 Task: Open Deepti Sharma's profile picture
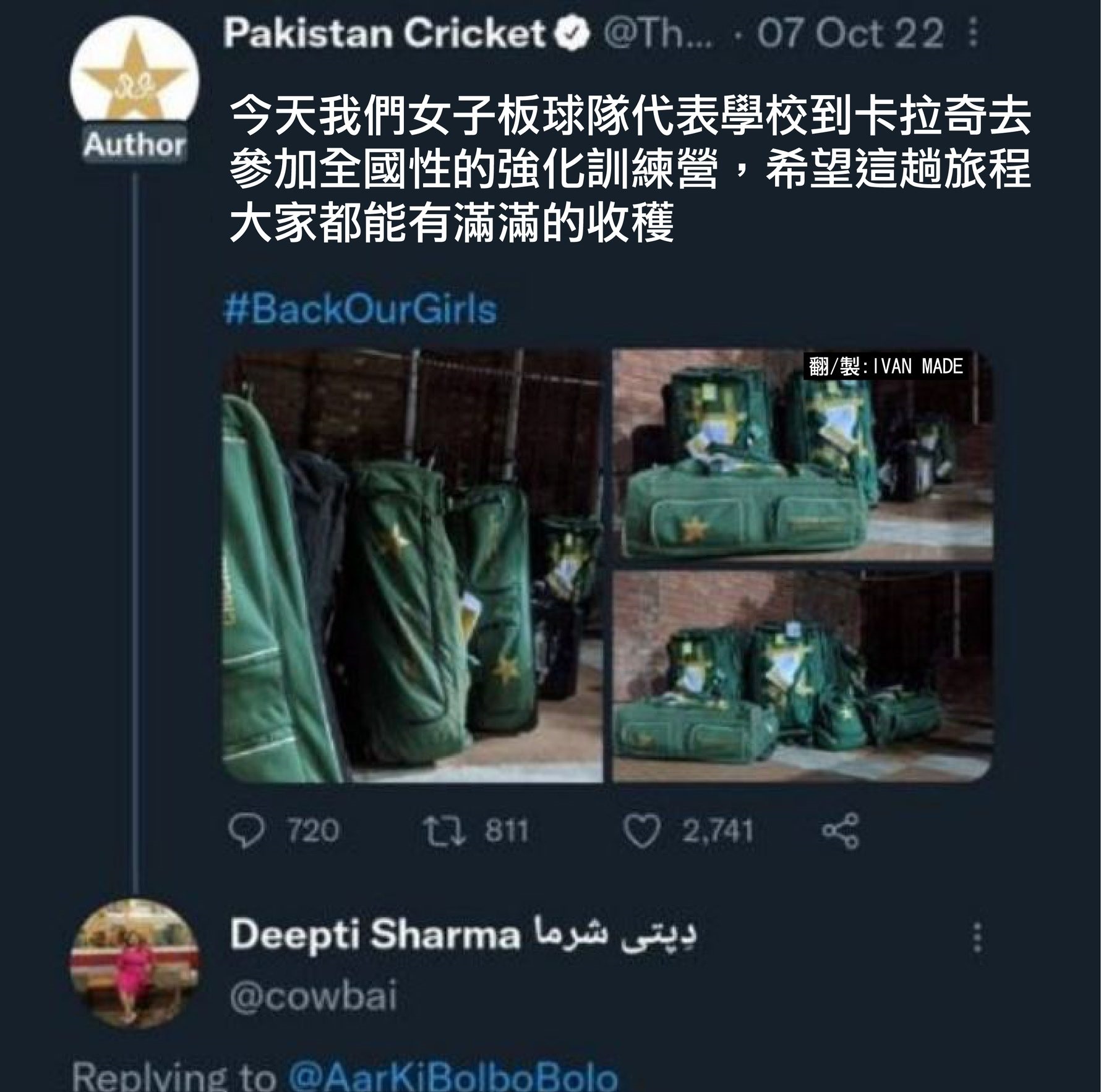135,964
